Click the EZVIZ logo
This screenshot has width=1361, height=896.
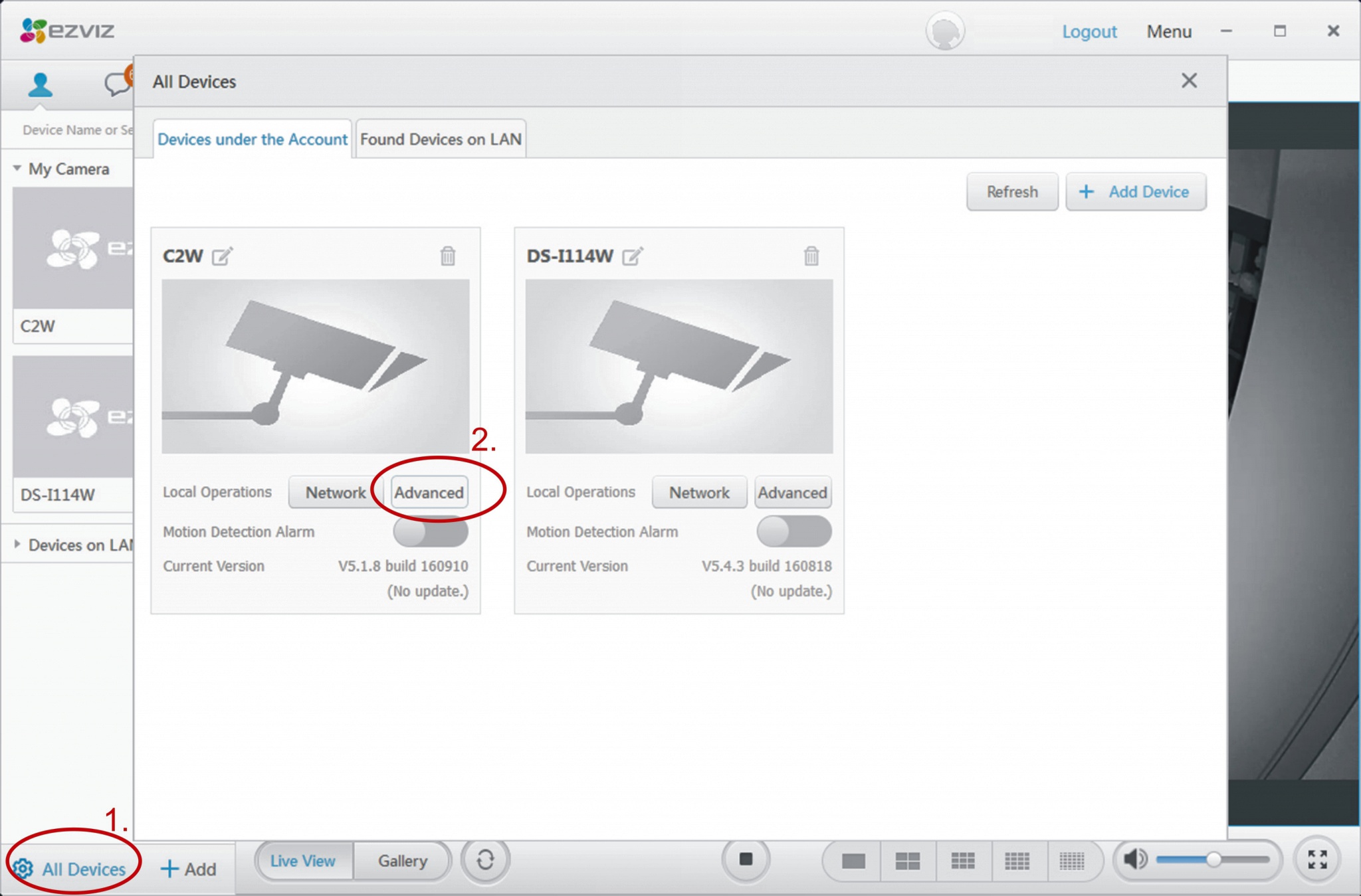tap(67, 31)
